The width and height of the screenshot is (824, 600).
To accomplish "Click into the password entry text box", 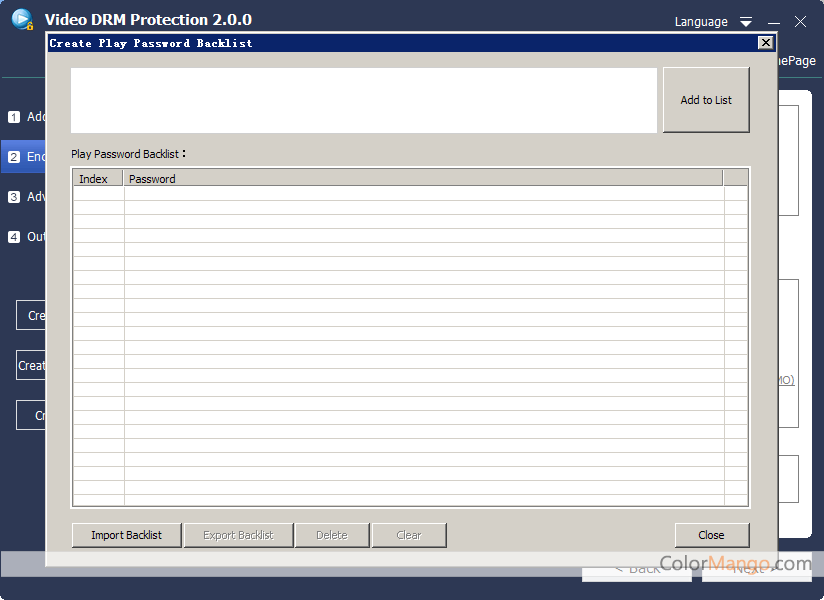I will 363,100.
